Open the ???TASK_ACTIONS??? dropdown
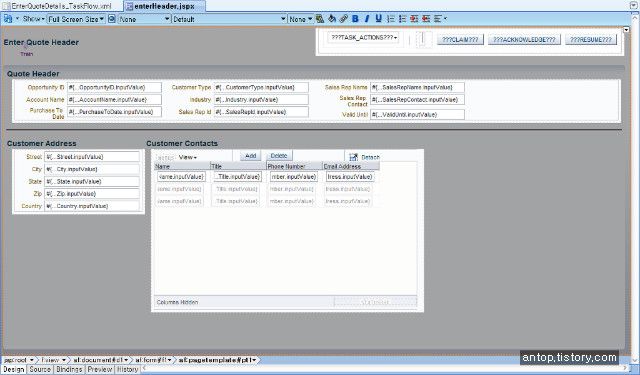Image resolution: width=640 pixels, height=375 pixels. tap(363, 38)
